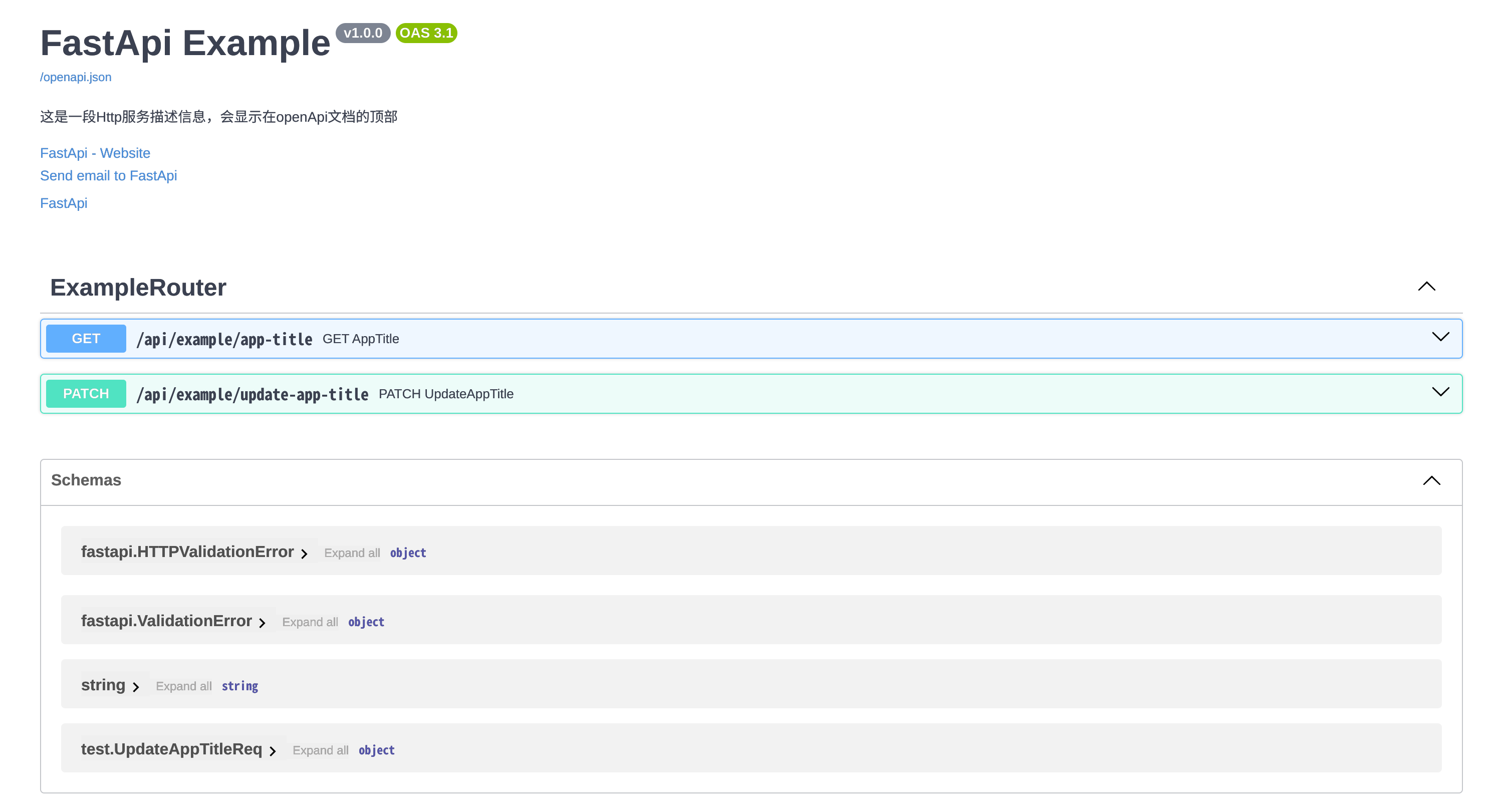Click Expand all for test.UpdateAppTitleReq
1494x812 pixels.
321,750
